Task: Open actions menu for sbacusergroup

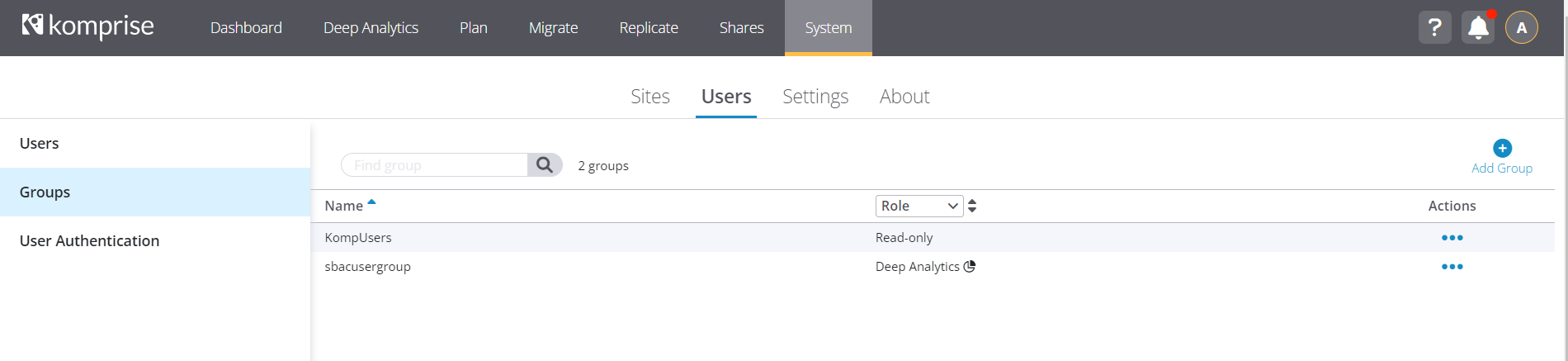Action: click(1452, 267)
